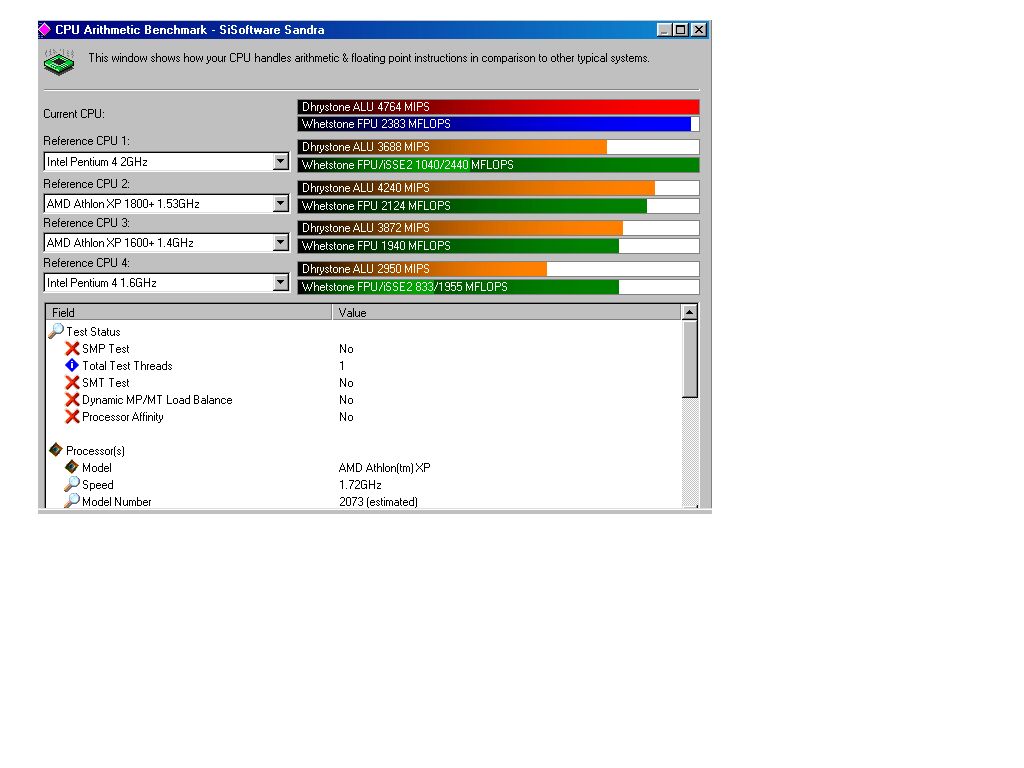Click the Whetstone FPU/iSSE2 1040/2440 MFLOPS bar
The image size is (1024, 768).
click(498, 165)
